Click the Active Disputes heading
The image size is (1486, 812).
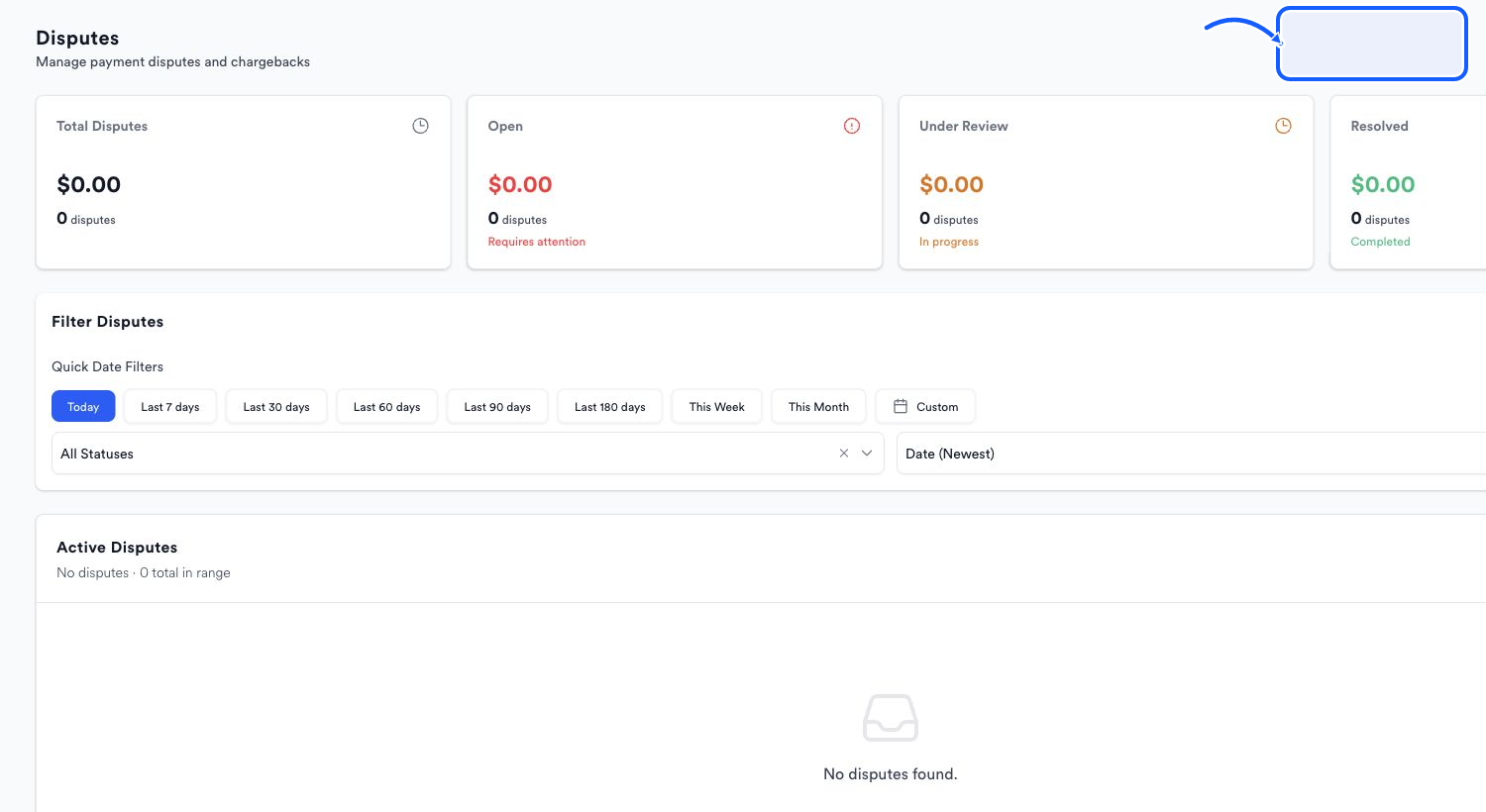[117, 548]
